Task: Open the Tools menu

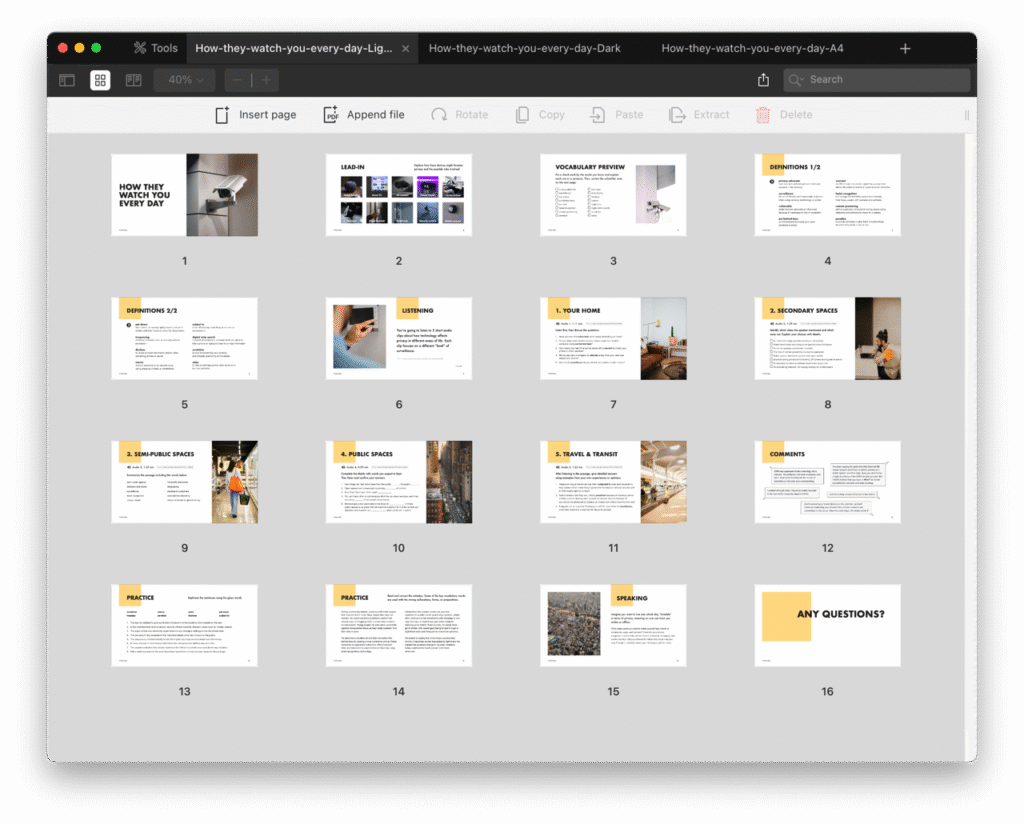Action: click(x=155, y=48)
